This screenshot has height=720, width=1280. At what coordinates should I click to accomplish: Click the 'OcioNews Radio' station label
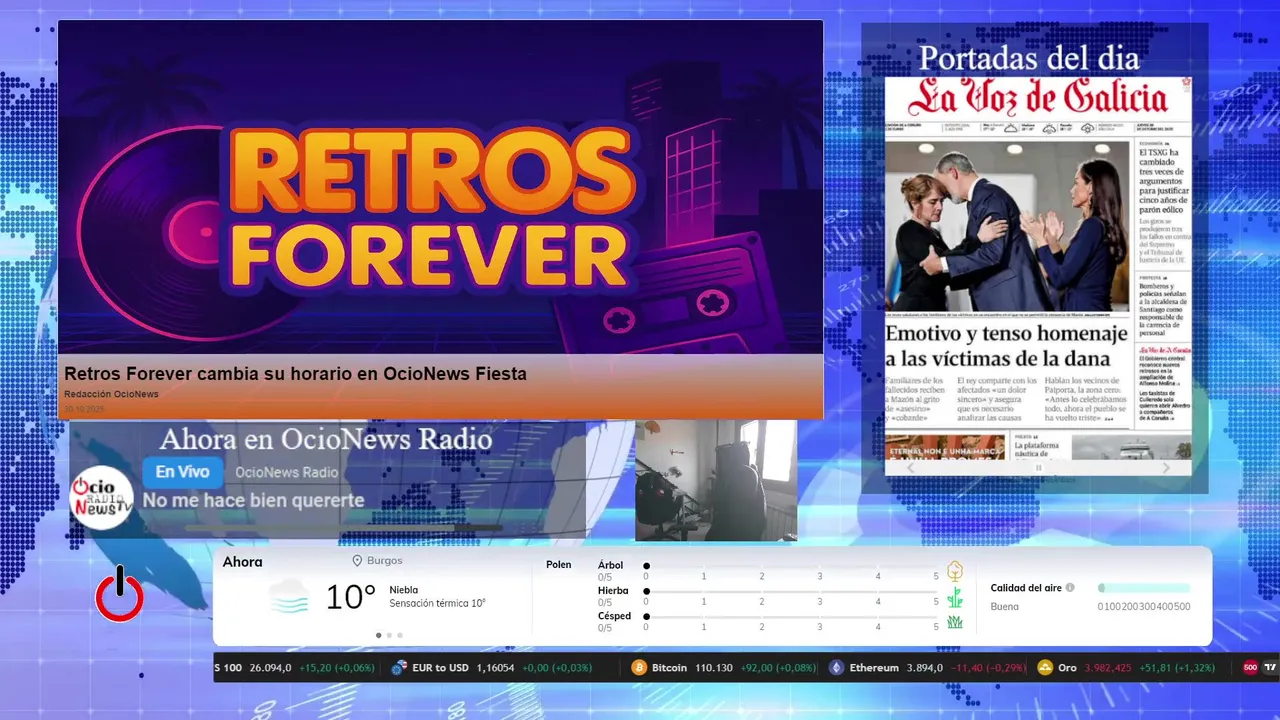click(x=286, y=472)
